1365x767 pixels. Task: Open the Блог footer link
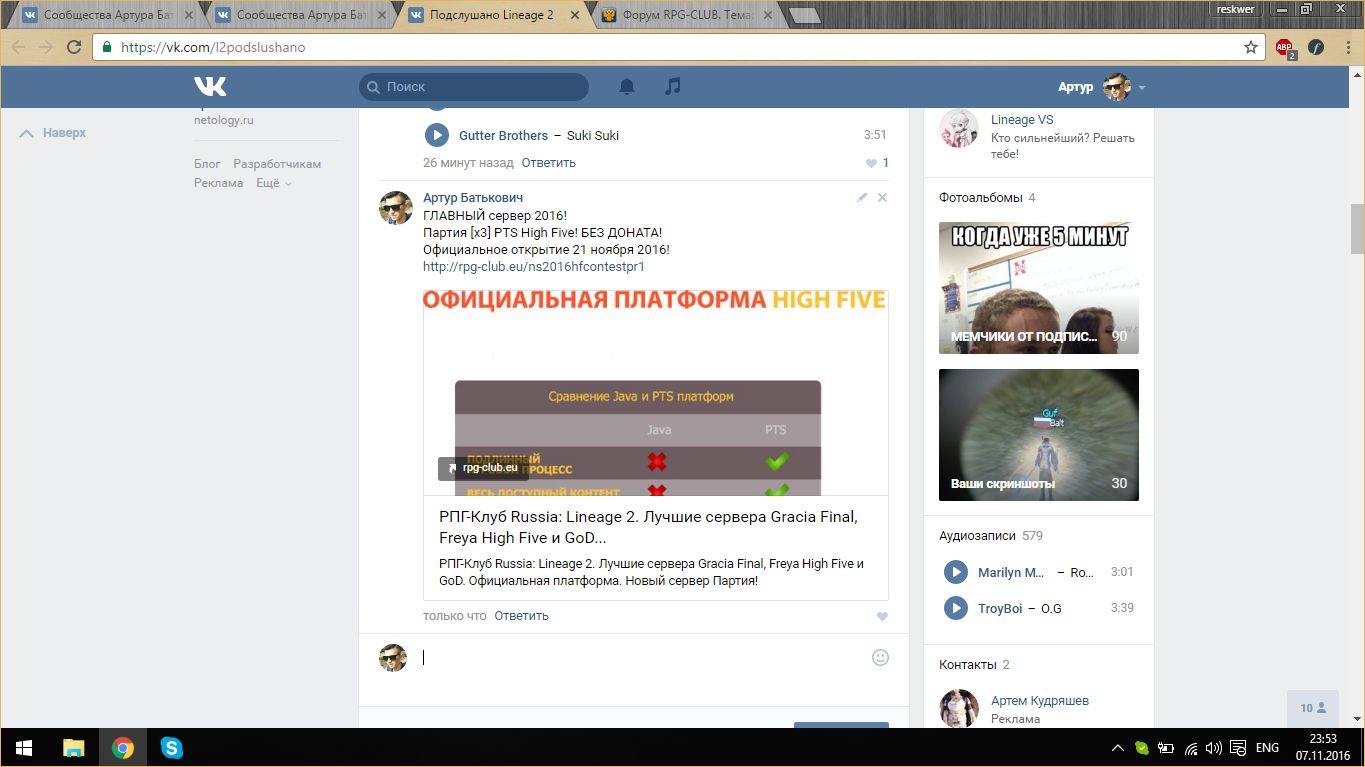coord(207,164)
